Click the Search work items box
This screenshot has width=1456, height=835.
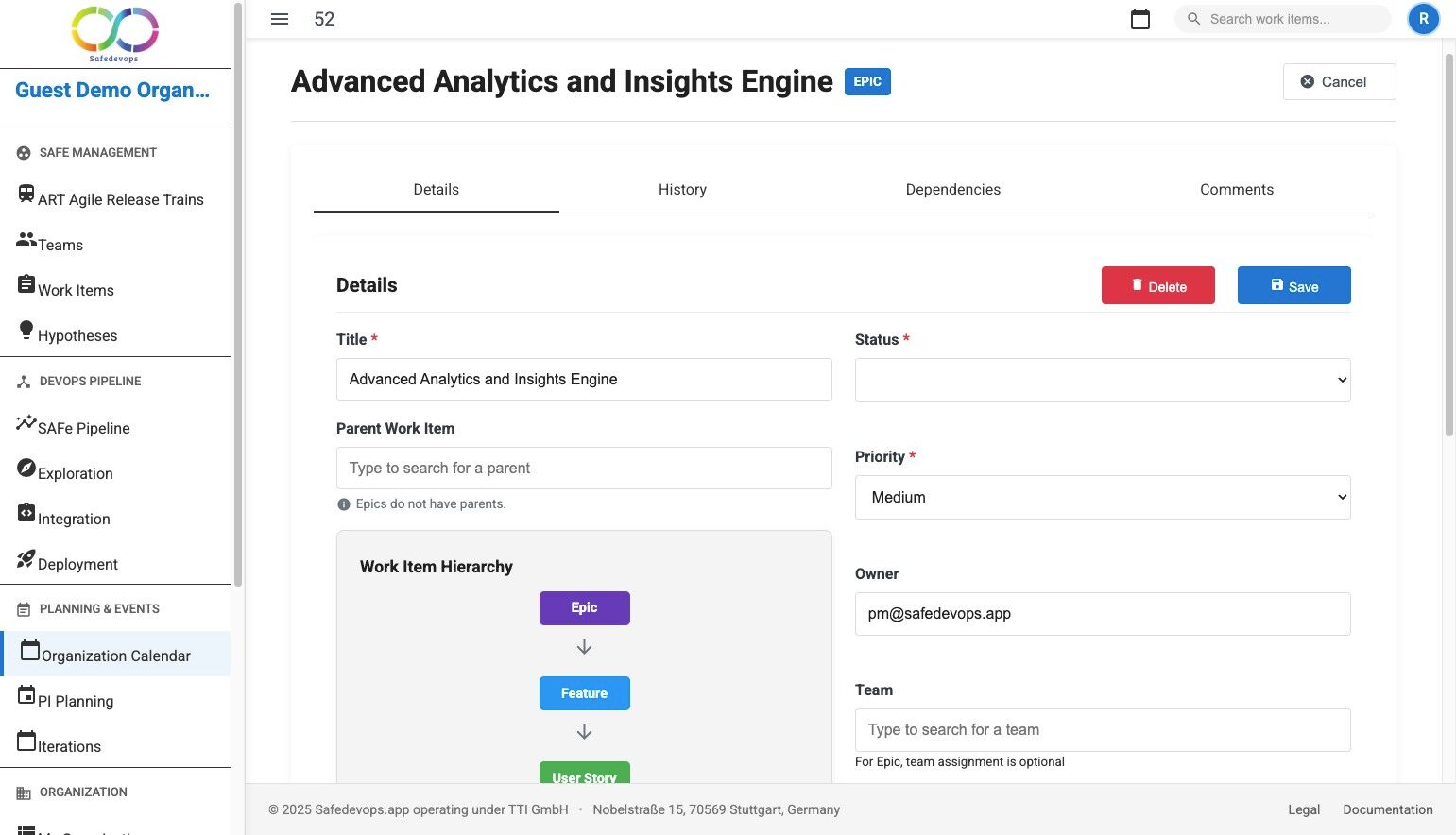[1282, 19]
